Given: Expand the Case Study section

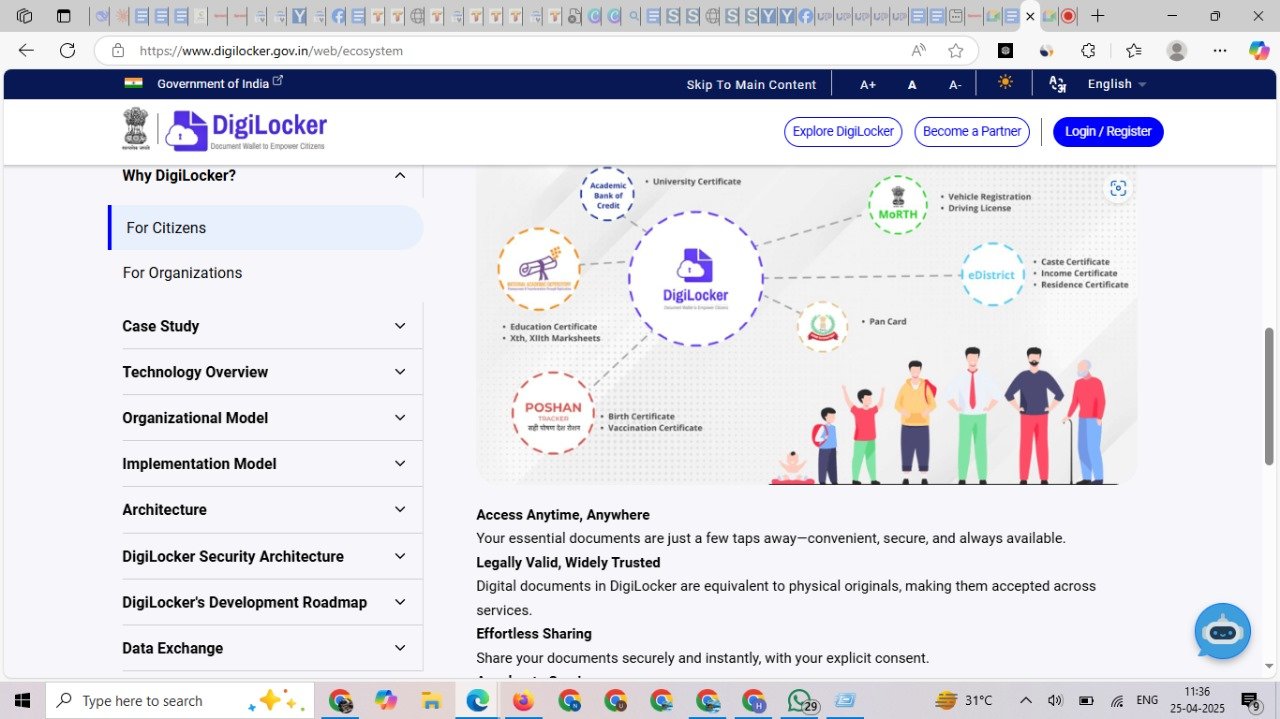Looking at the screenshot, I should (265, 326).
